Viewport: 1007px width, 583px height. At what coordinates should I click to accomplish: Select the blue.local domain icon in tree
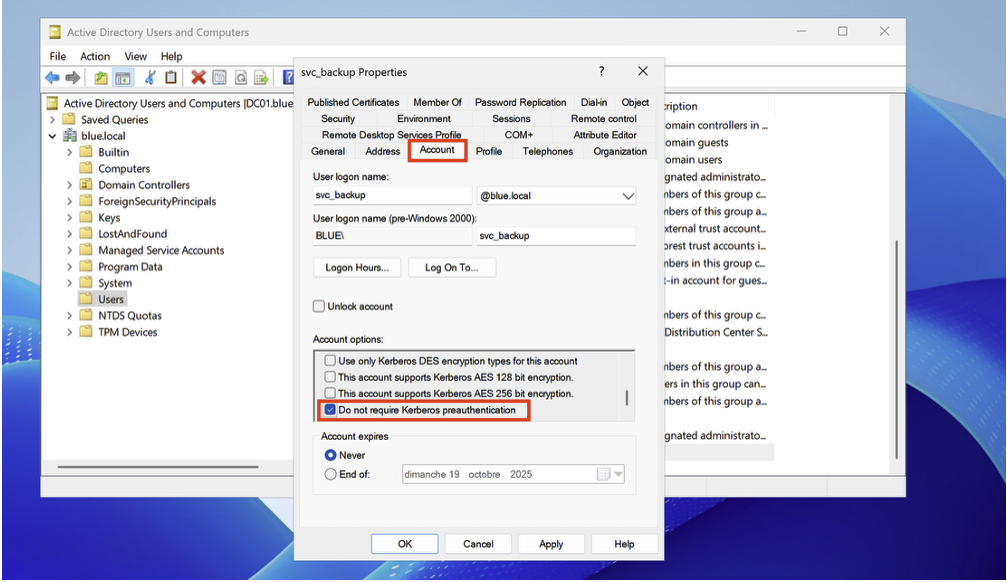coord(70,136)
